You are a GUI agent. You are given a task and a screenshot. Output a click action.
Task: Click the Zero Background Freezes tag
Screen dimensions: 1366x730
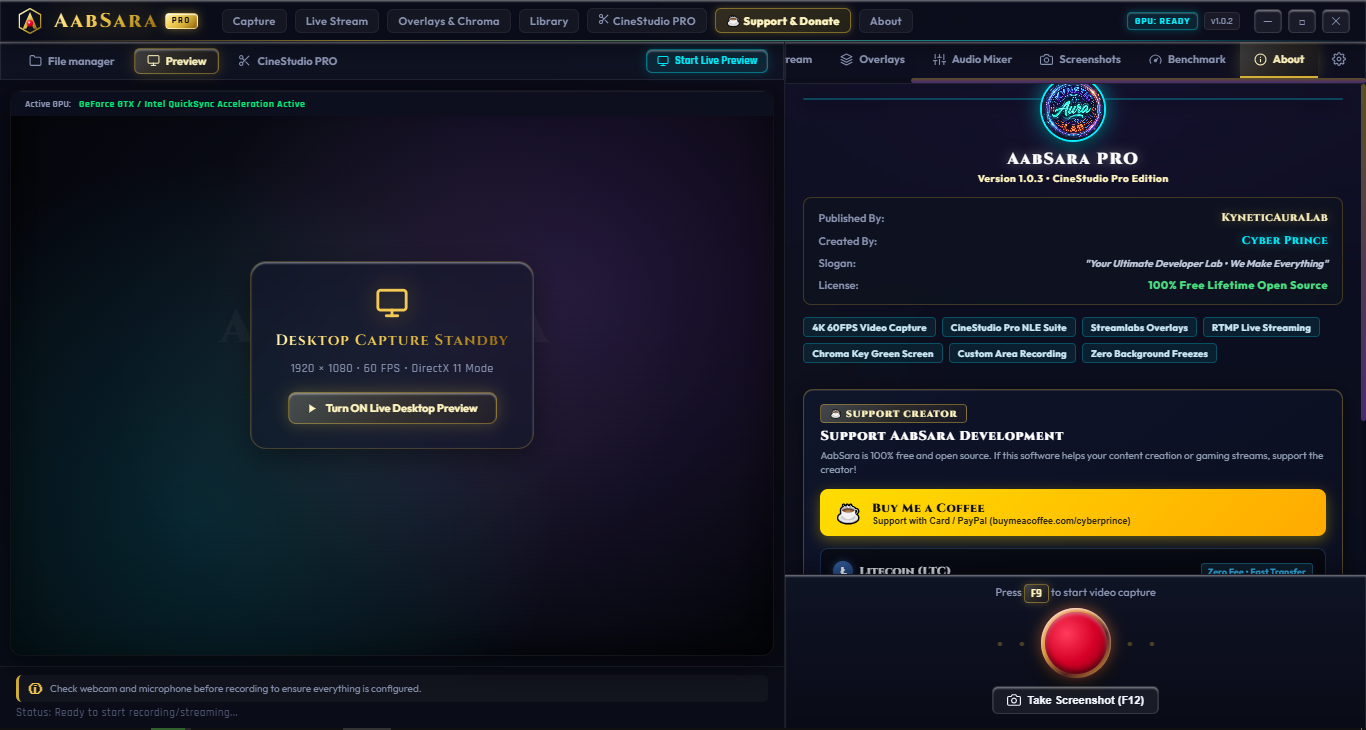tap(1149, 353)
